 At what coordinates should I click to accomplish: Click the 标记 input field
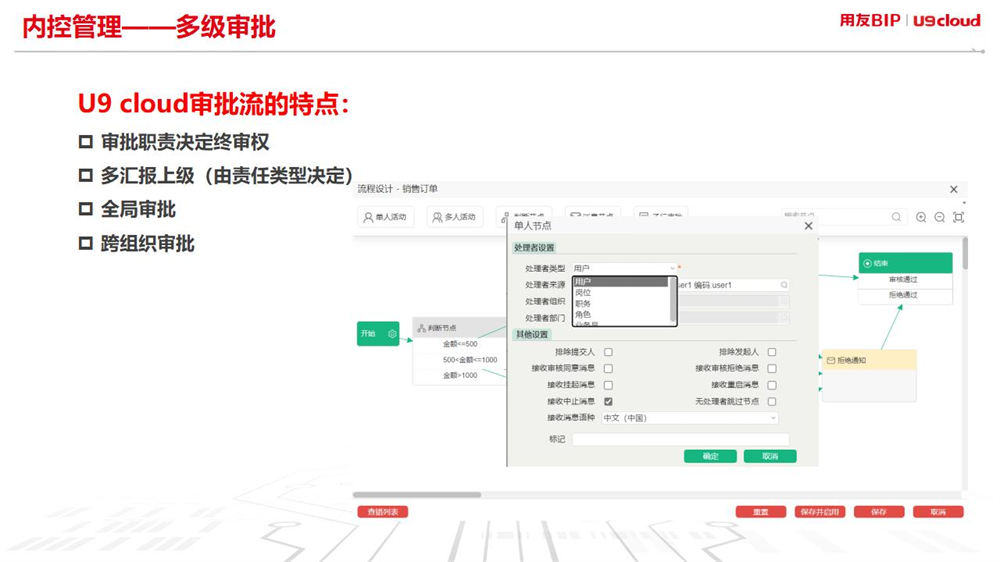point(680,439)
